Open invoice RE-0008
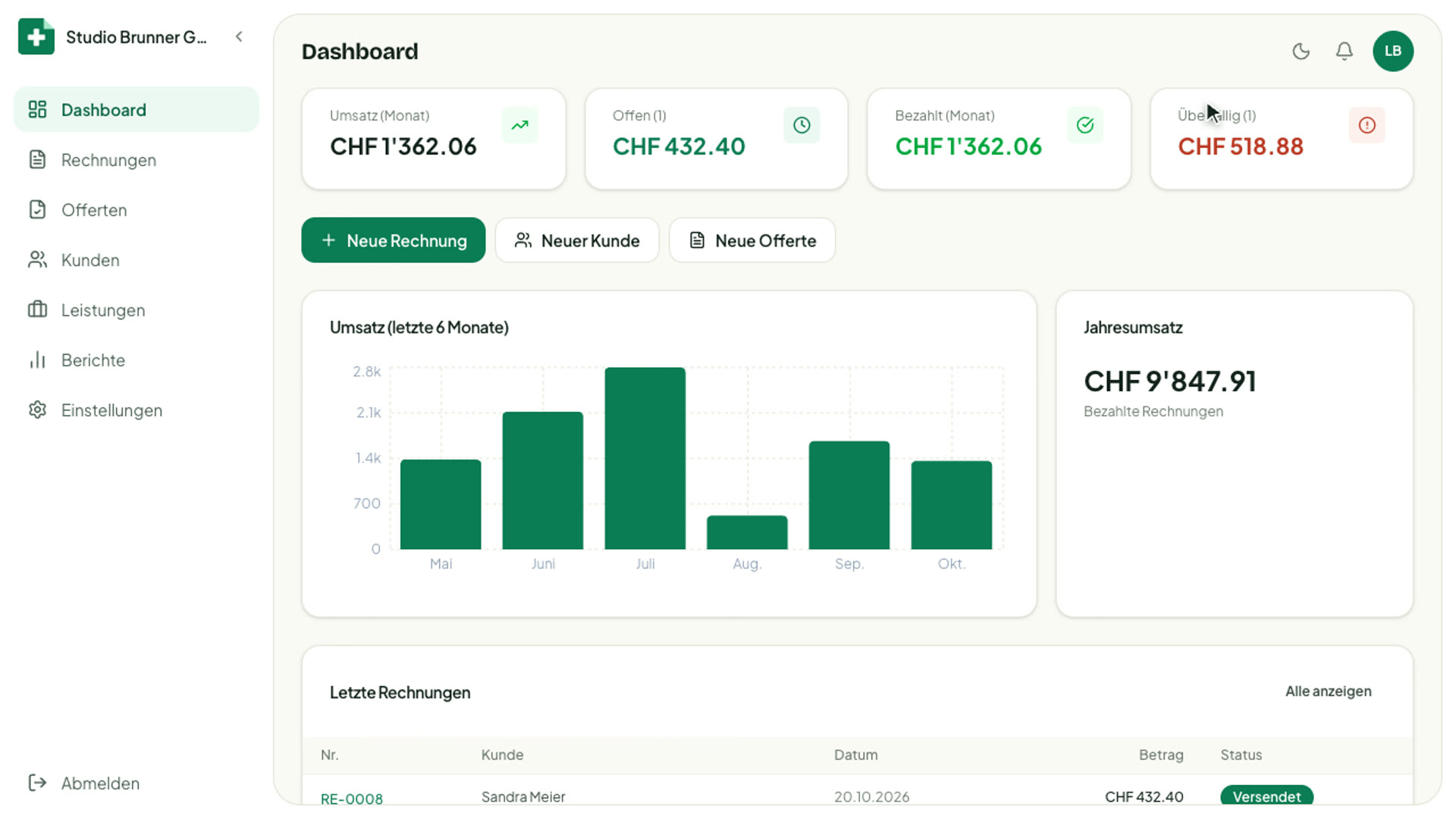Screen dimensions: 1456x819 click(x=352, y=798)
